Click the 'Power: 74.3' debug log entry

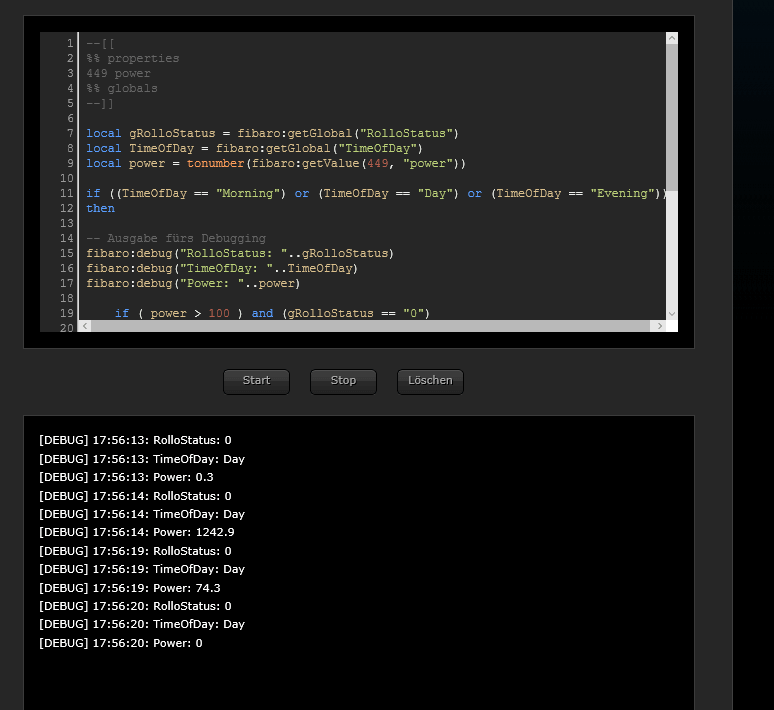[x=130, y=587]
